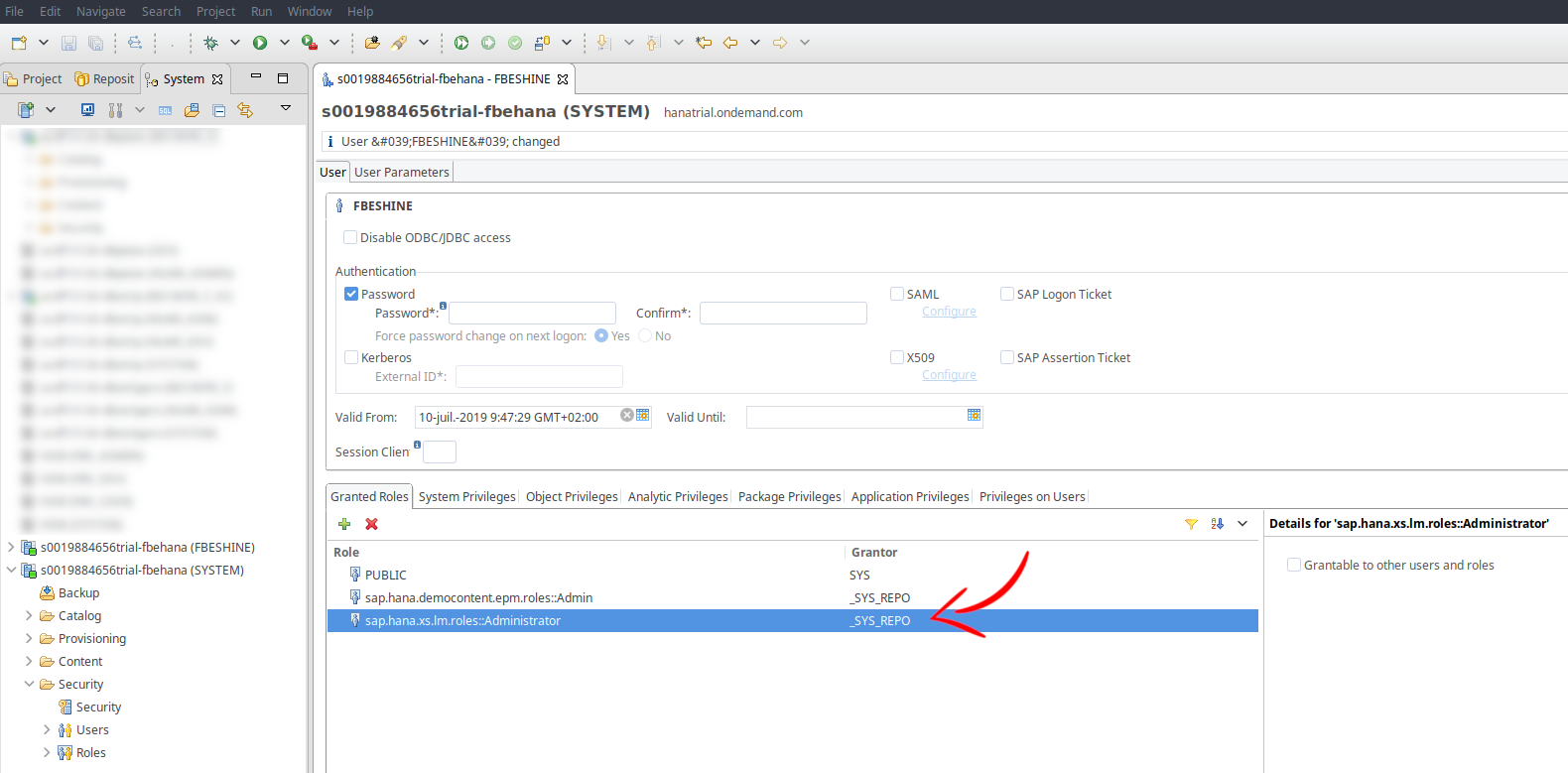Check the Disable ODBC/JDBC access box
This screenshot has height=773, width=1568.
tap(350, 237)
